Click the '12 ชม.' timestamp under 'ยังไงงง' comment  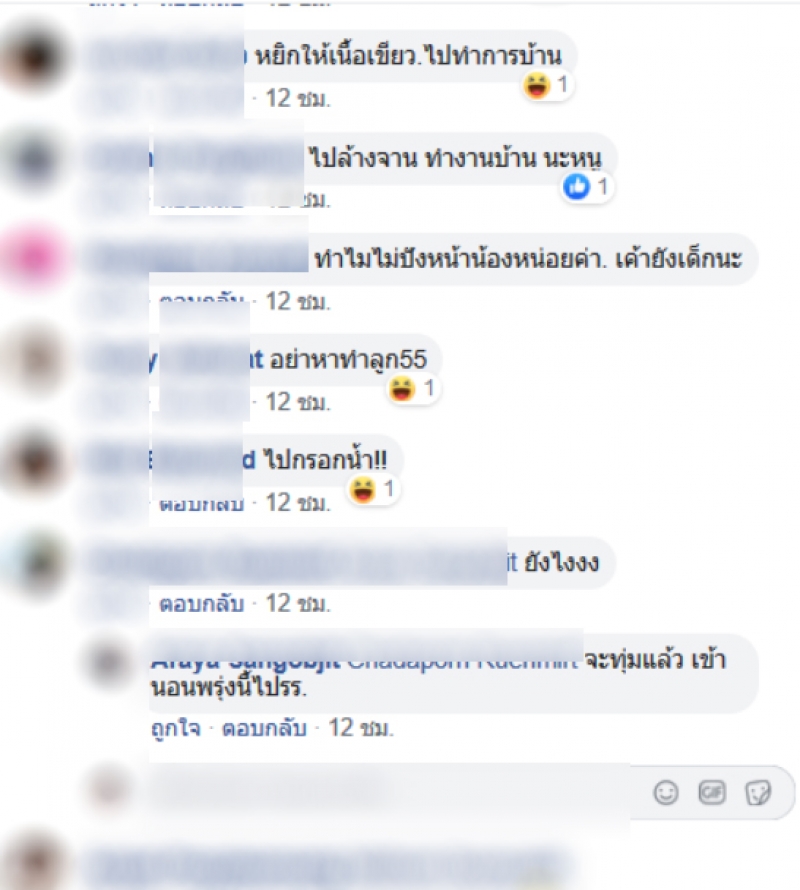[x=298, y=604]
